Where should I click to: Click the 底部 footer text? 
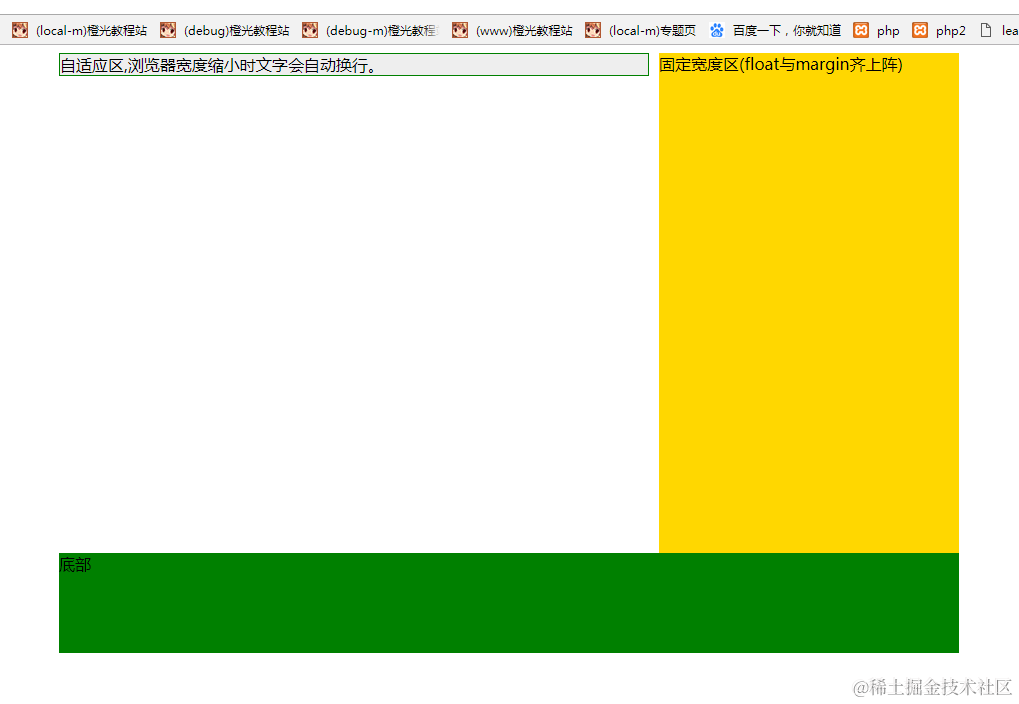(x=75, y=565)
